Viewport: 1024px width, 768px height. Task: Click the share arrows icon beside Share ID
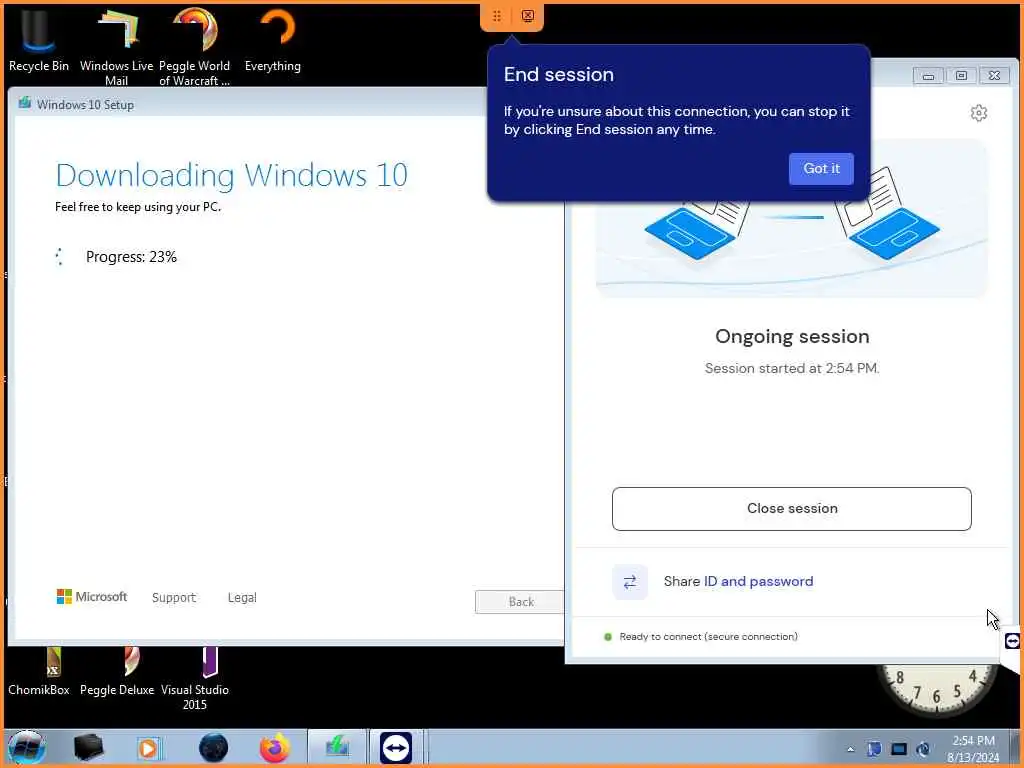click(x=630, y=582)
